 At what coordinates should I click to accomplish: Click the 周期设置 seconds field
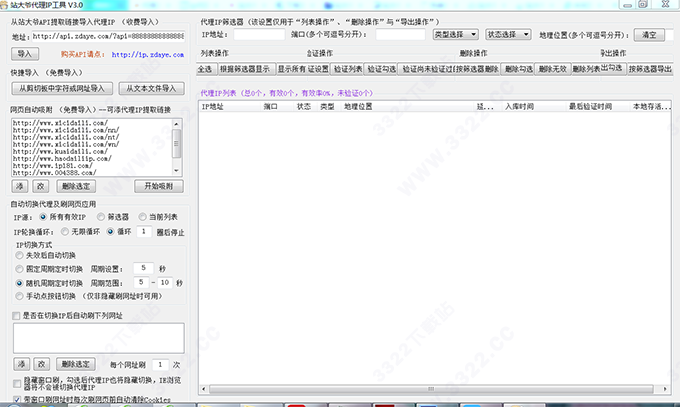pos(144,269)
